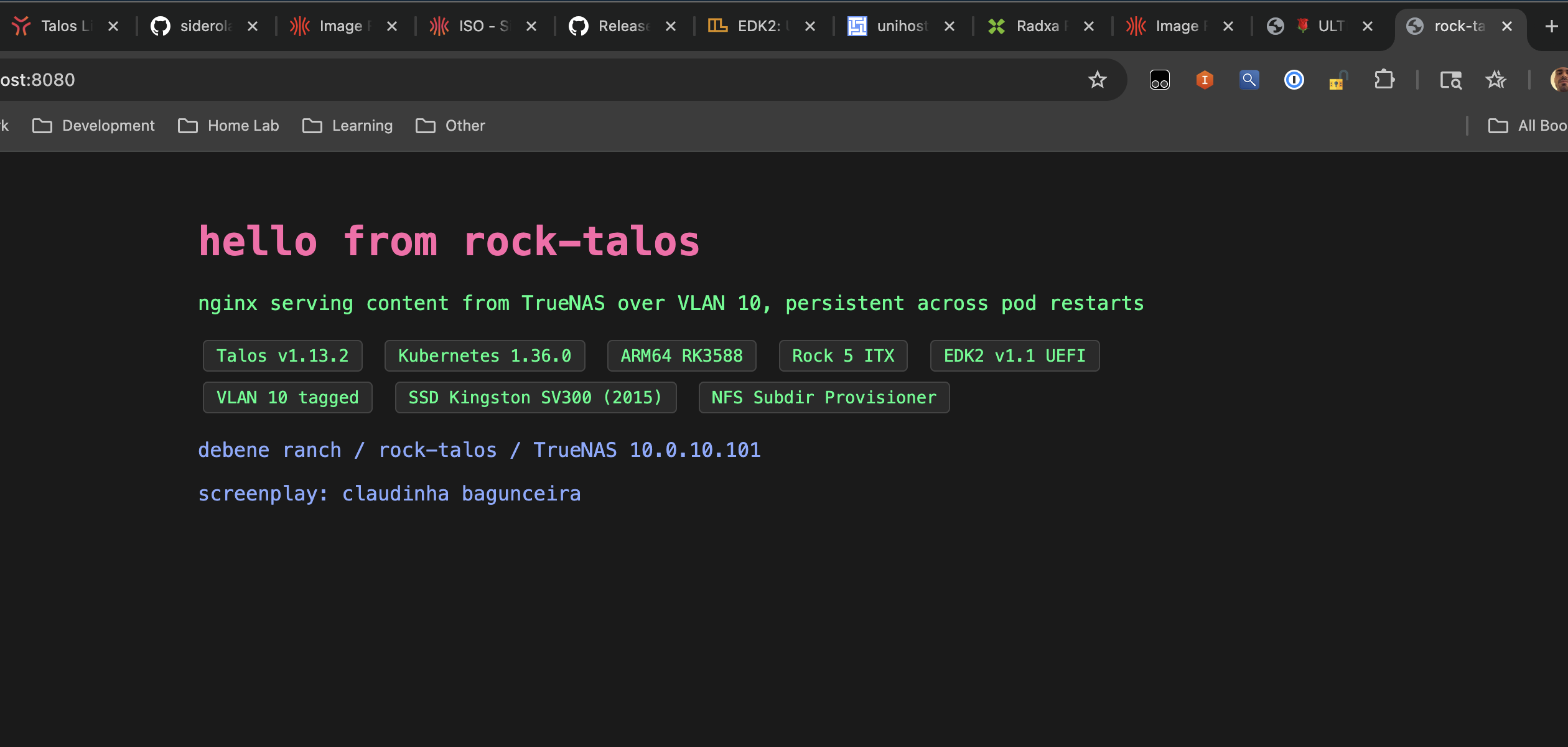The width and height of the screenshot is (1568, 747).
Task: Open the orange hexagon extension
Action: point(1205,80)
